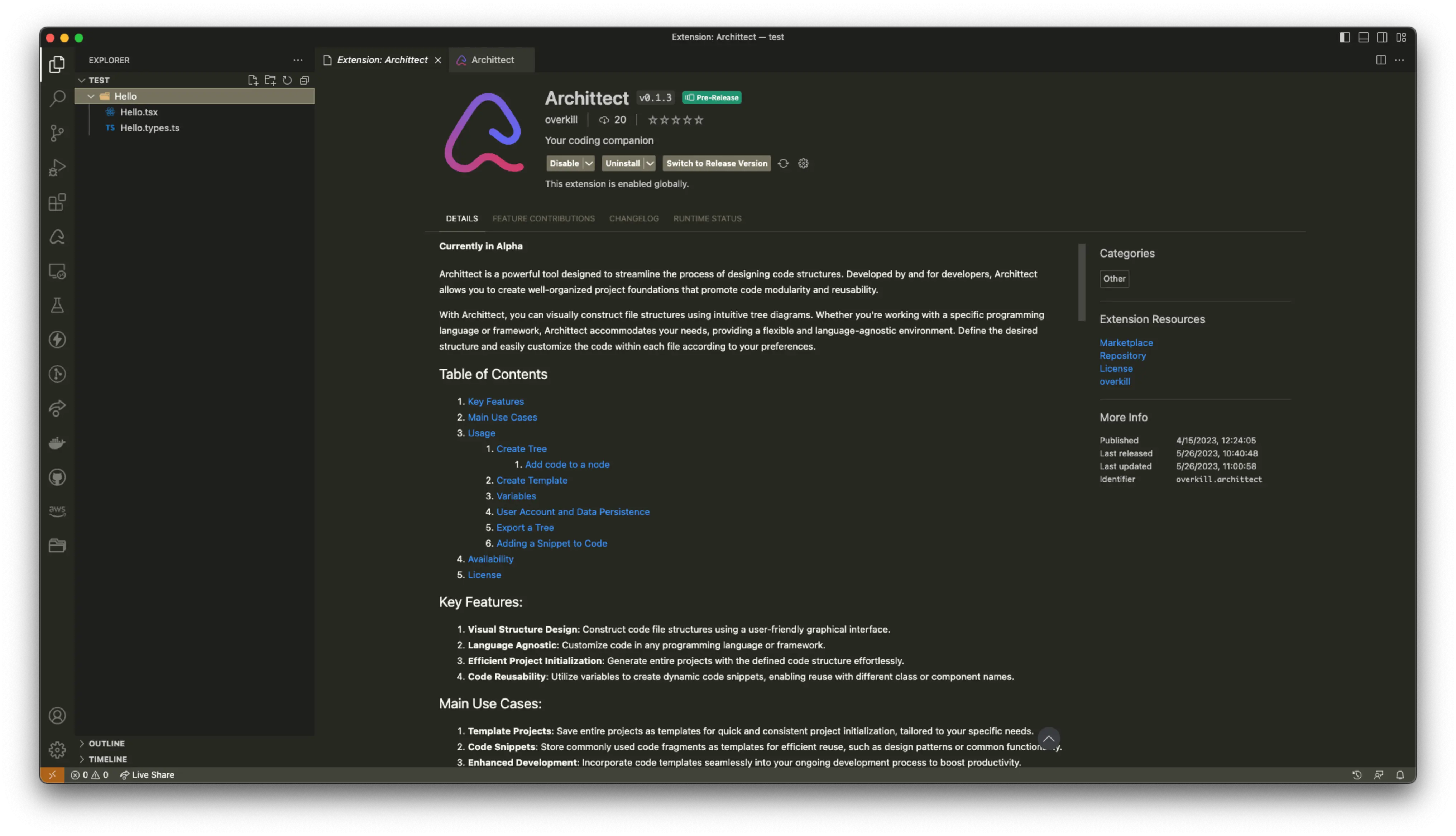This screenshot has width=1456, height=836.
Task: Click the Uninstall button
Action: [x=622, y=164]
